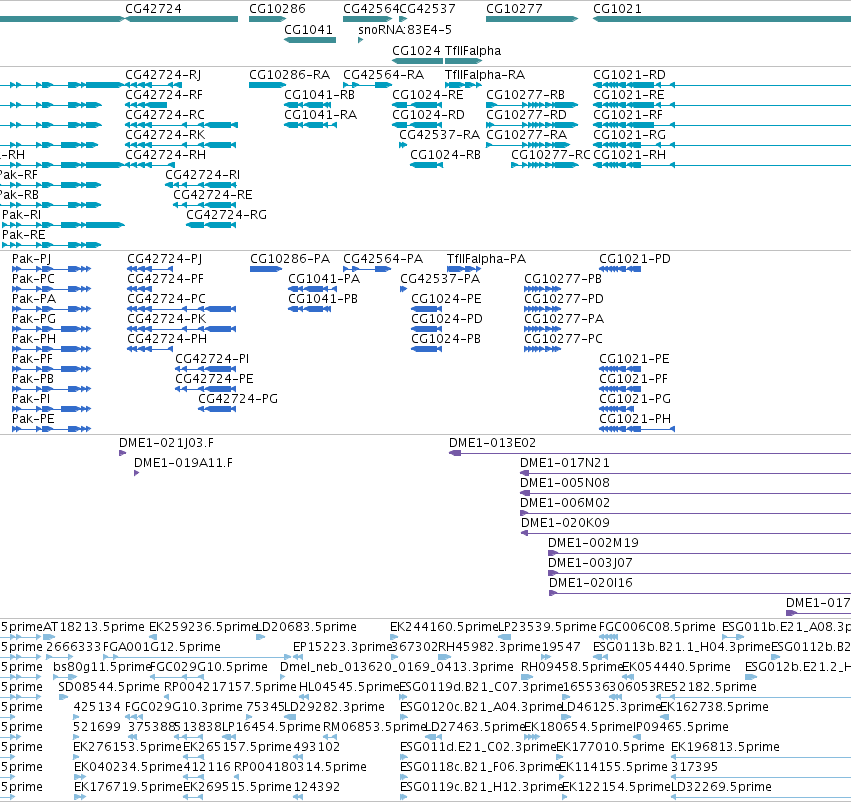Viewport: 851px width, 802px height.
Task: Click EST HL04545.5prime
Action: (348, 687)
